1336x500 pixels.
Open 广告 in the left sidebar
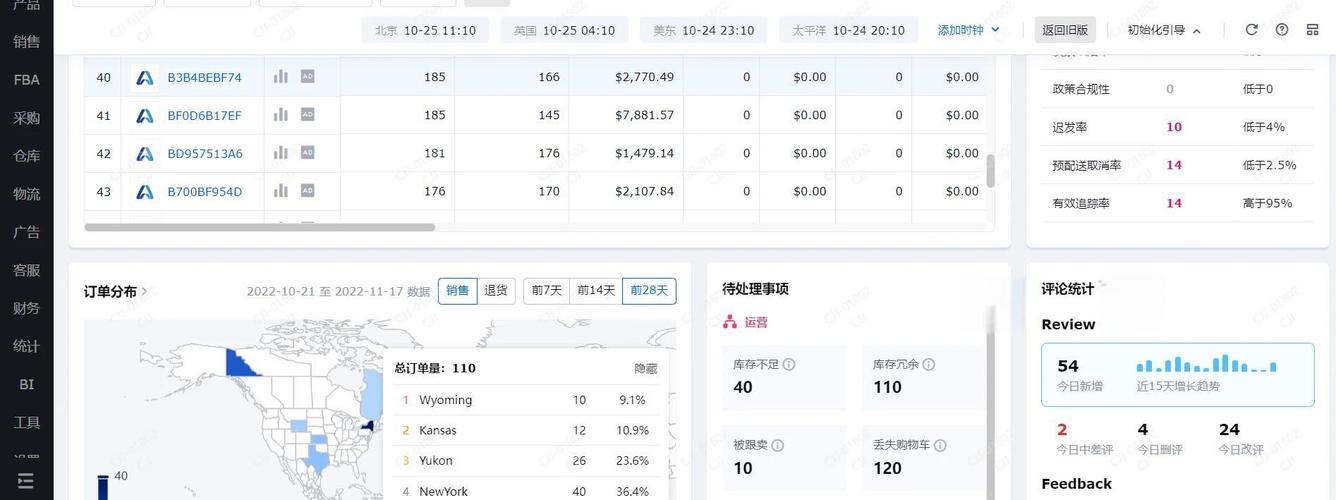coord(27,232)
